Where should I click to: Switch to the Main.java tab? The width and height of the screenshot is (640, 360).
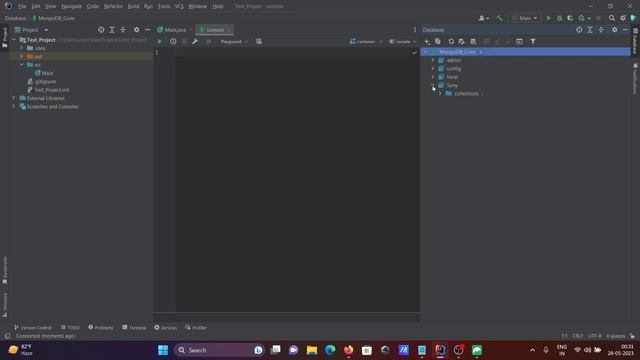(175, 30)
